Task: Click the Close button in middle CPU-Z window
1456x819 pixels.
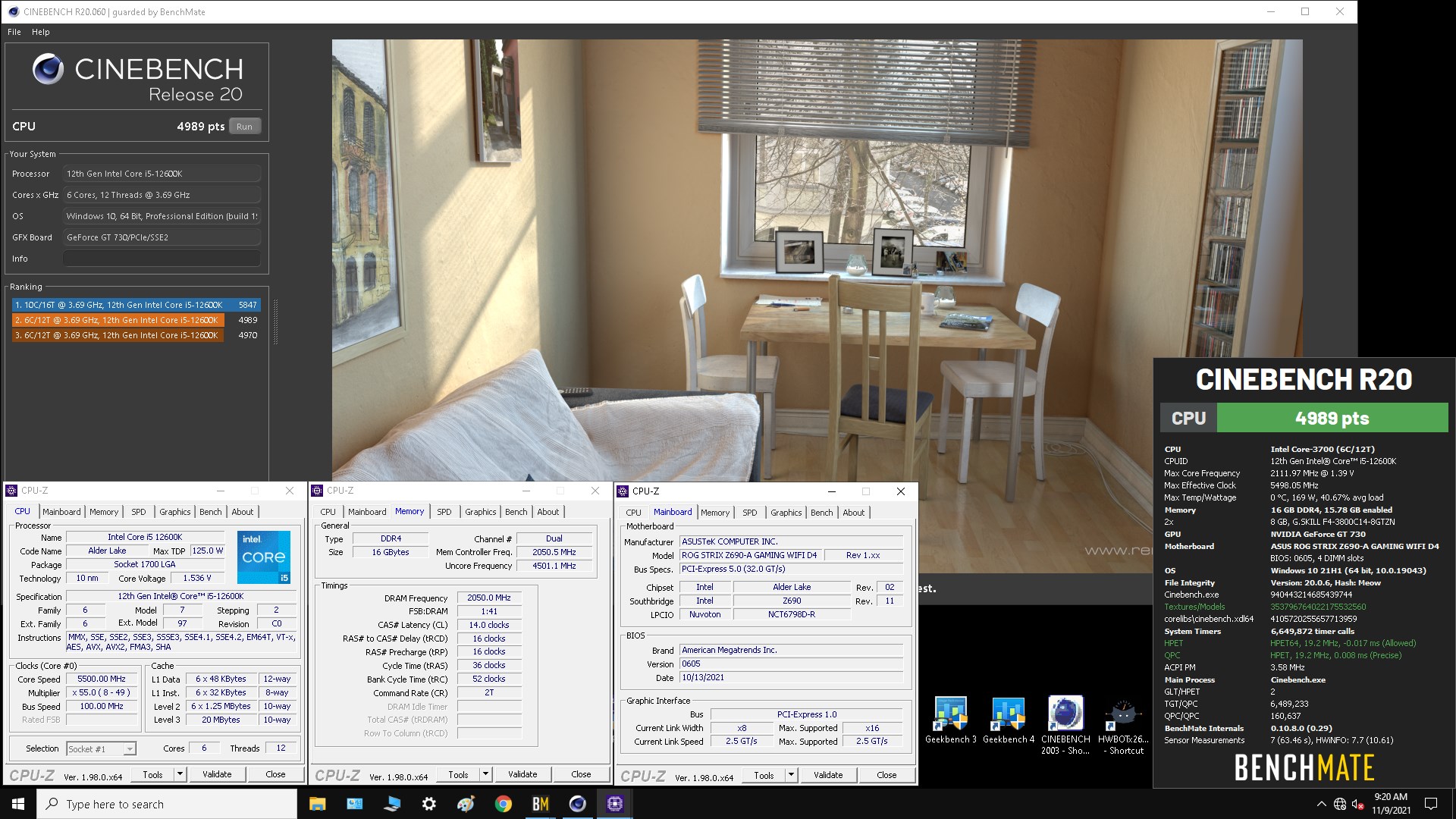Action: [x=581, y=774]
